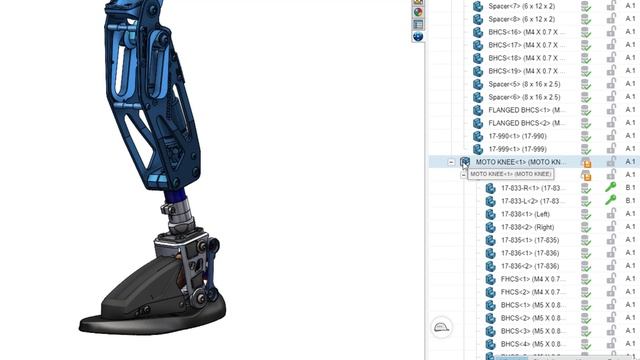Select Spacer<5> (8 x 16 x 2.5)
Screen dimensions: 640x360
point(524,84)
